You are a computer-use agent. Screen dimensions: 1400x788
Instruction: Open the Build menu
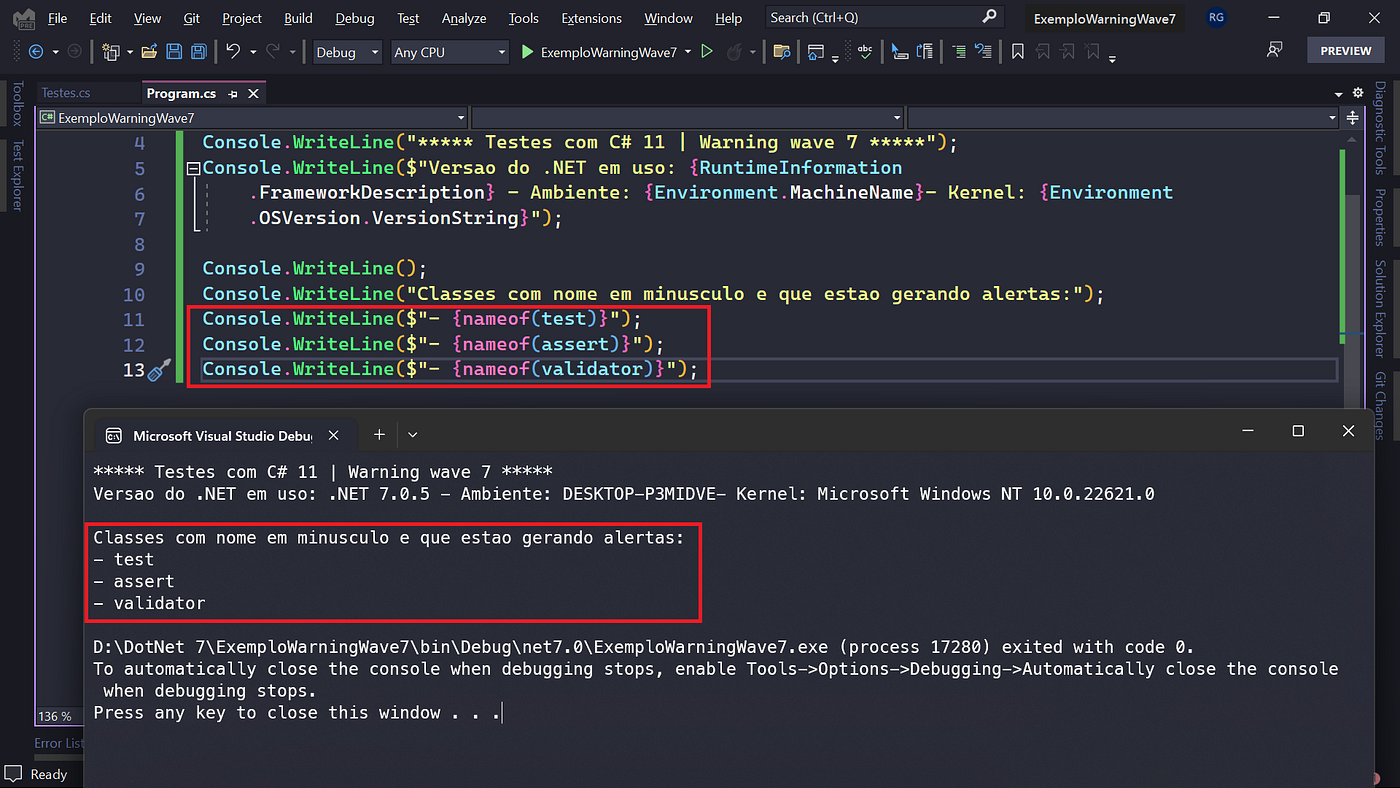point(298,18)
